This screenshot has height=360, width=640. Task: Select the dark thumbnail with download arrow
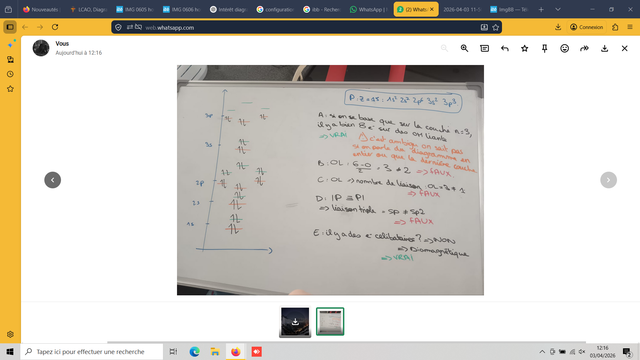click(295, 322)
